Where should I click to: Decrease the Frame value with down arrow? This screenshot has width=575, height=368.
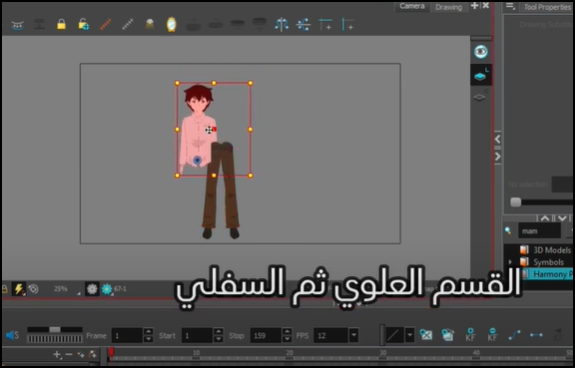[148, 339]
